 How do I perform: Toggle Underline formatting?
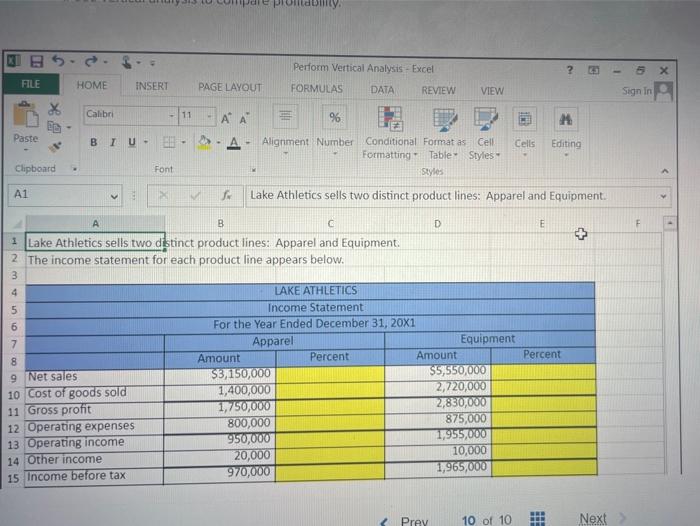coord(132,142)
